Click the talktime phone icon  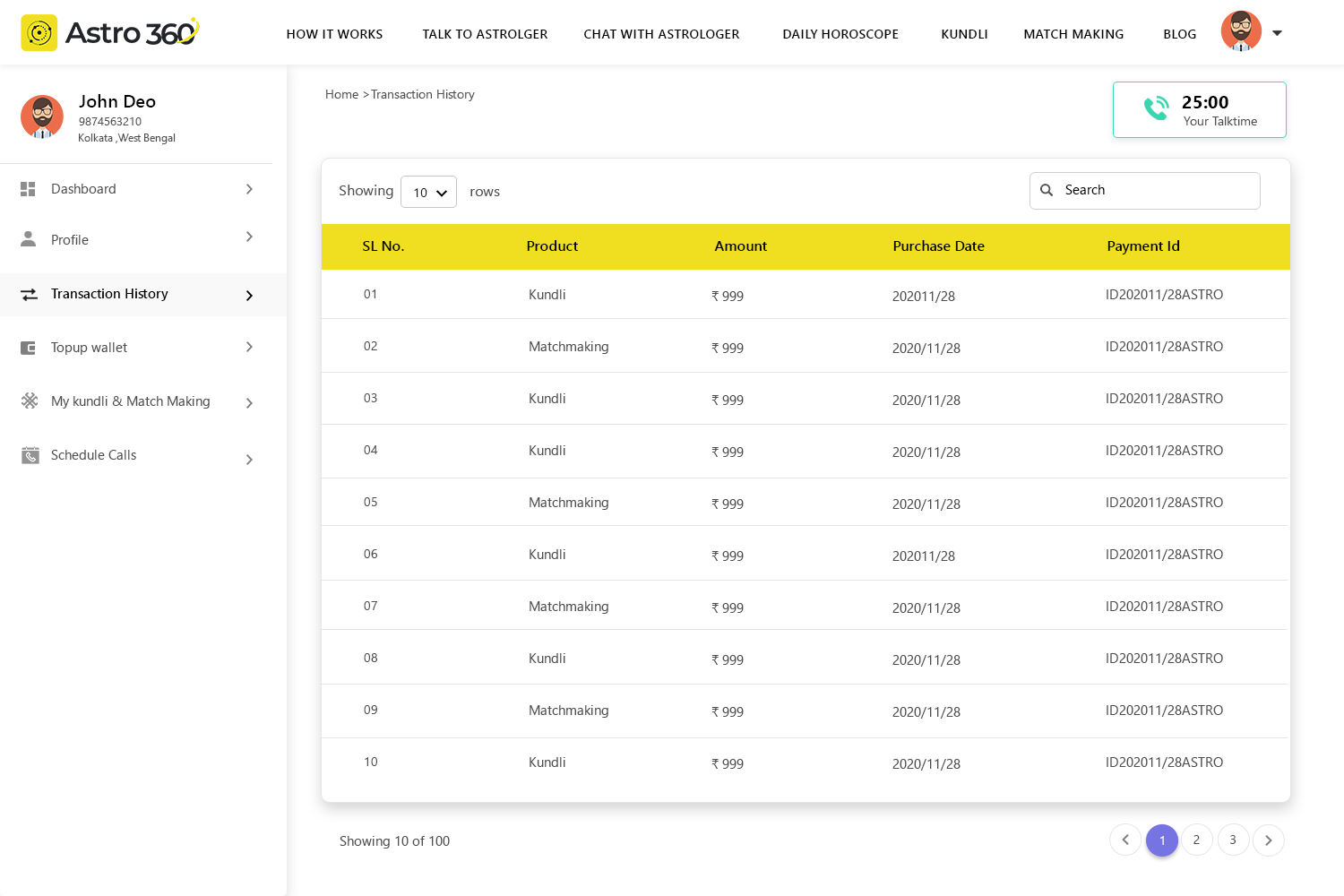pos(1156,108)
